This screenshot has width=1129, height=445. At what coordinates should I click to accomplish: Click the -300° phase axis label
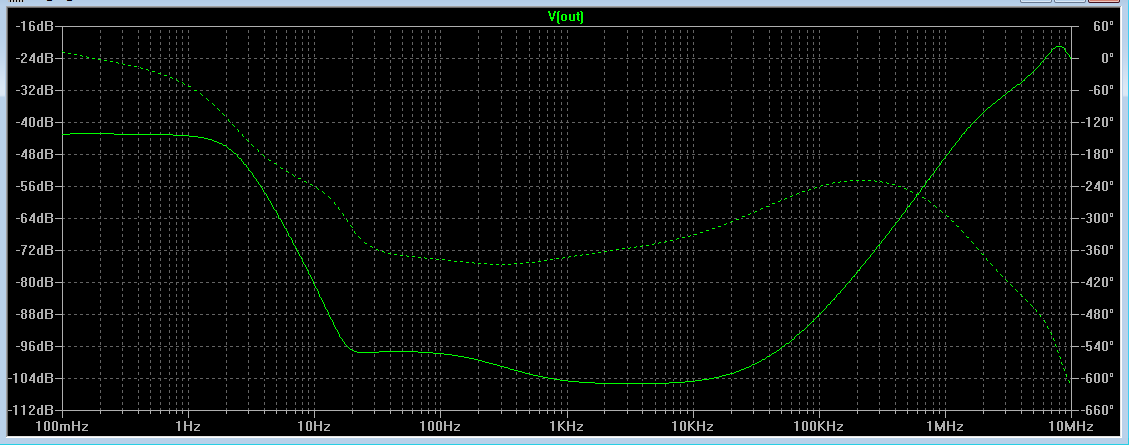tap(1096, 218)
